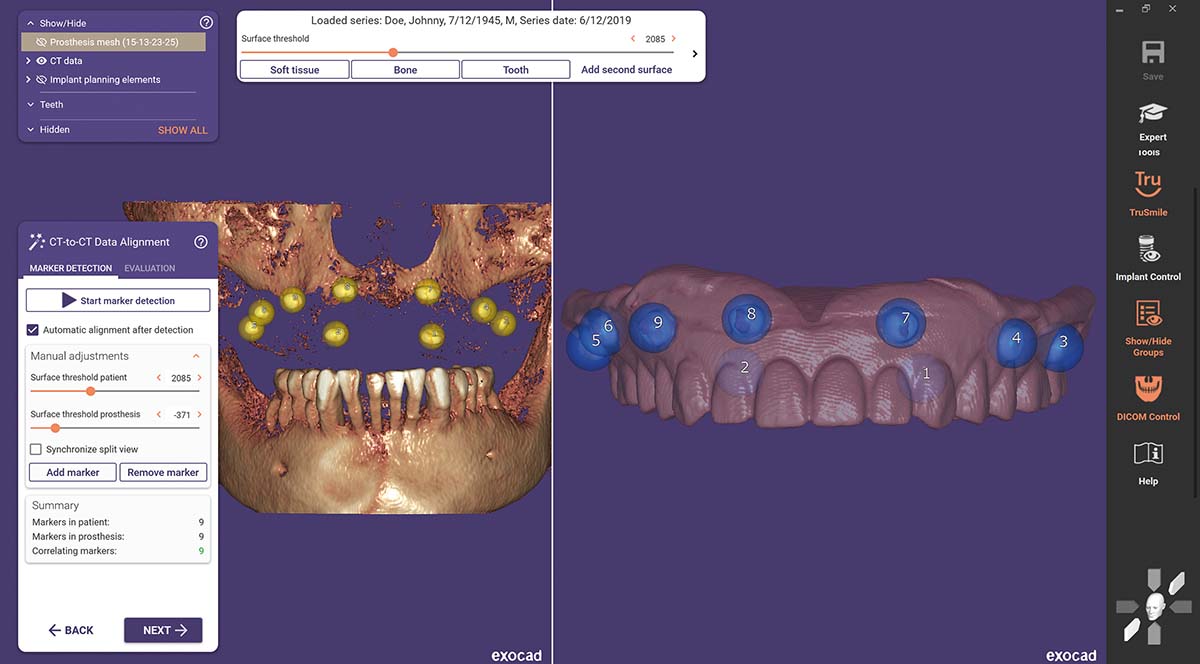The width and height of the screenshot is (1200, 664).
Task: Open Implant Control from the sidebar
Action: [1148, 250]
